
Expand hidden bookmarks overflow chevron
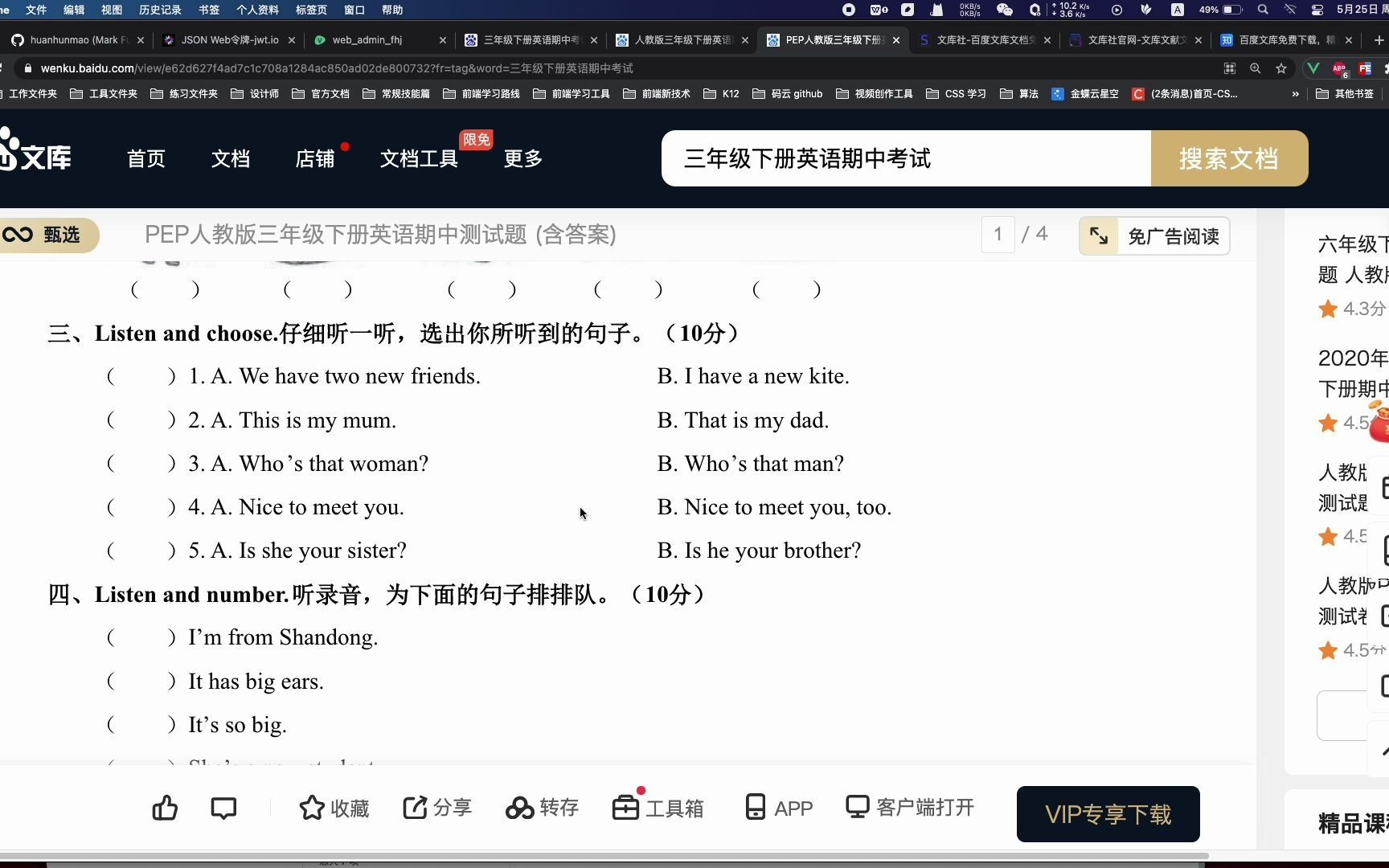click(x=1295, y=94)
